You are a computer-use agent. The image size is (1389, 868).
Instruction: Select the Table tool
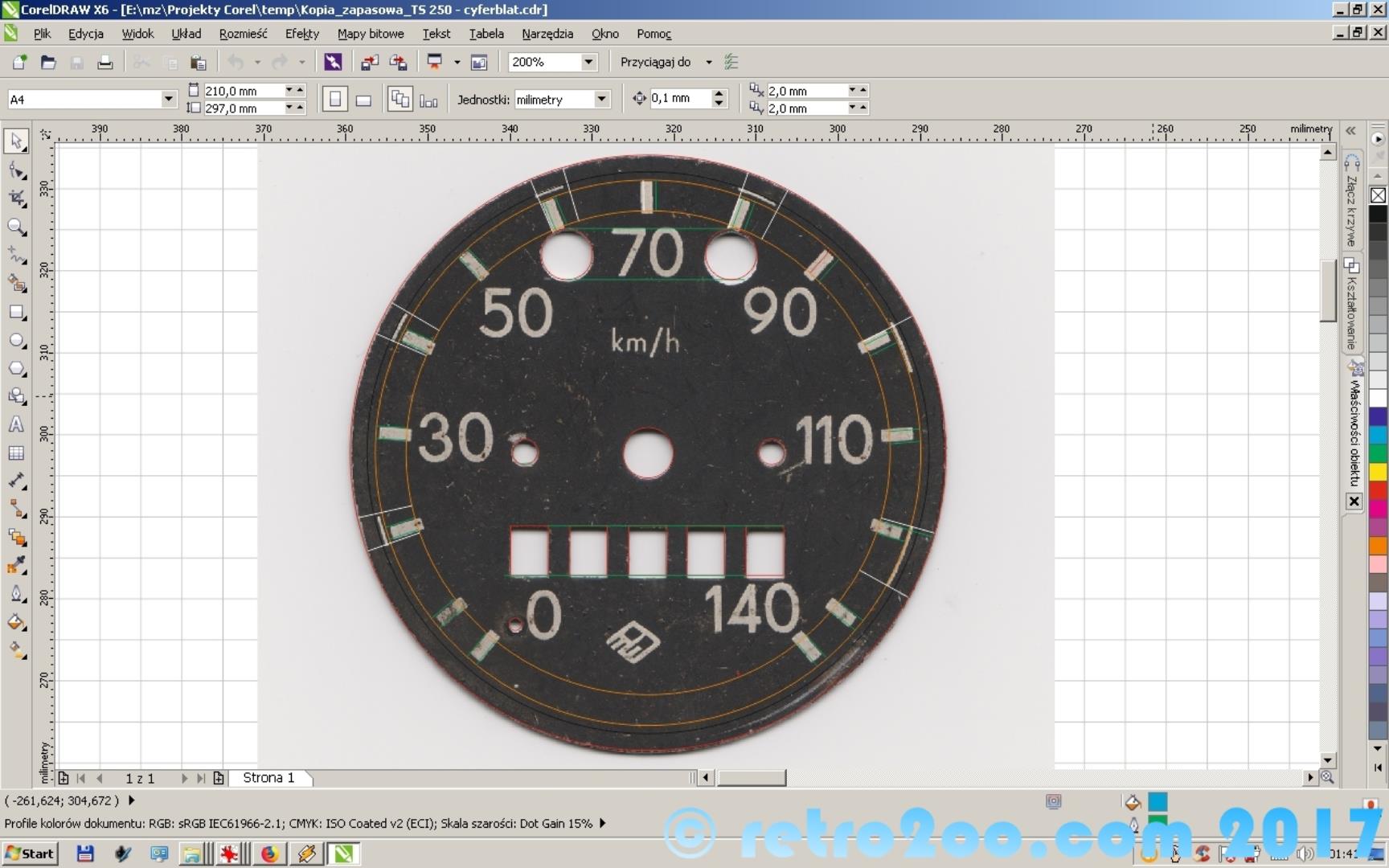pos(16,453)
